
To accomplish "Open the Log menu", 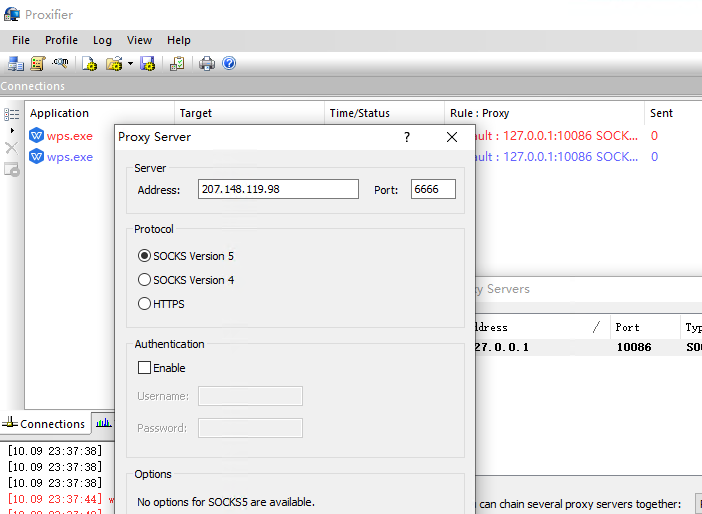I will [x=102, y=40].
